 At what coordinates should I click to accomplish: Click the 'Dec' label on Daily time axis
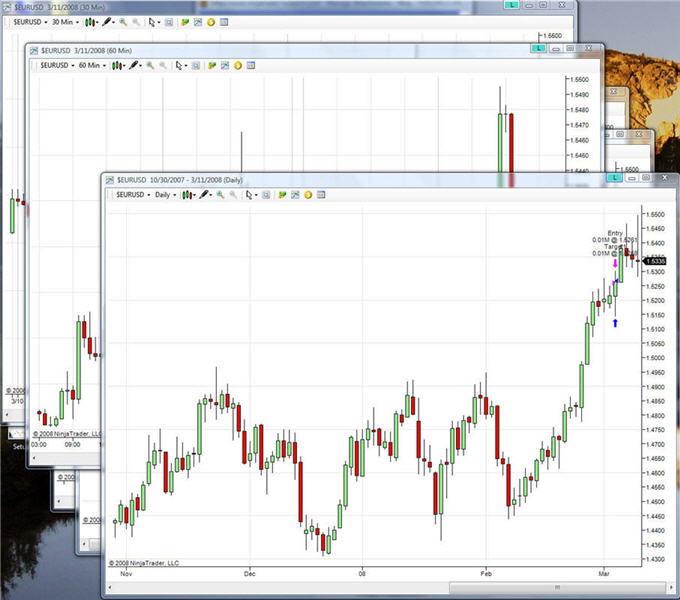(249, 574)
